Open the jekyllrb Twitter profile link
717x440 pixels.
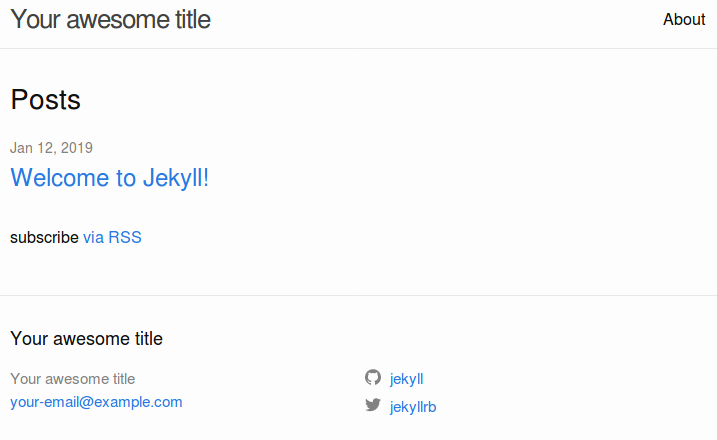tap(413, 407)
